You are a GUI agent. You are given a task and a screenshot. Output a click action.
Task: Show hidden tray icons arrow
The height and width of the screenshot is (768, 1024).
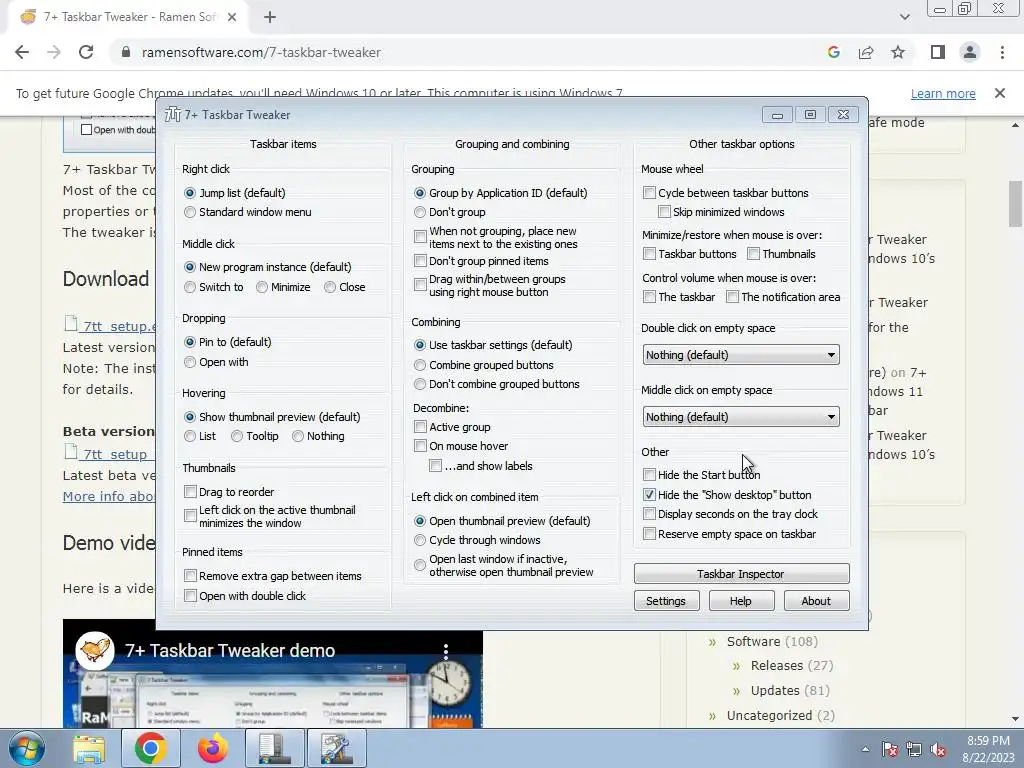click(x=865, y=749)
